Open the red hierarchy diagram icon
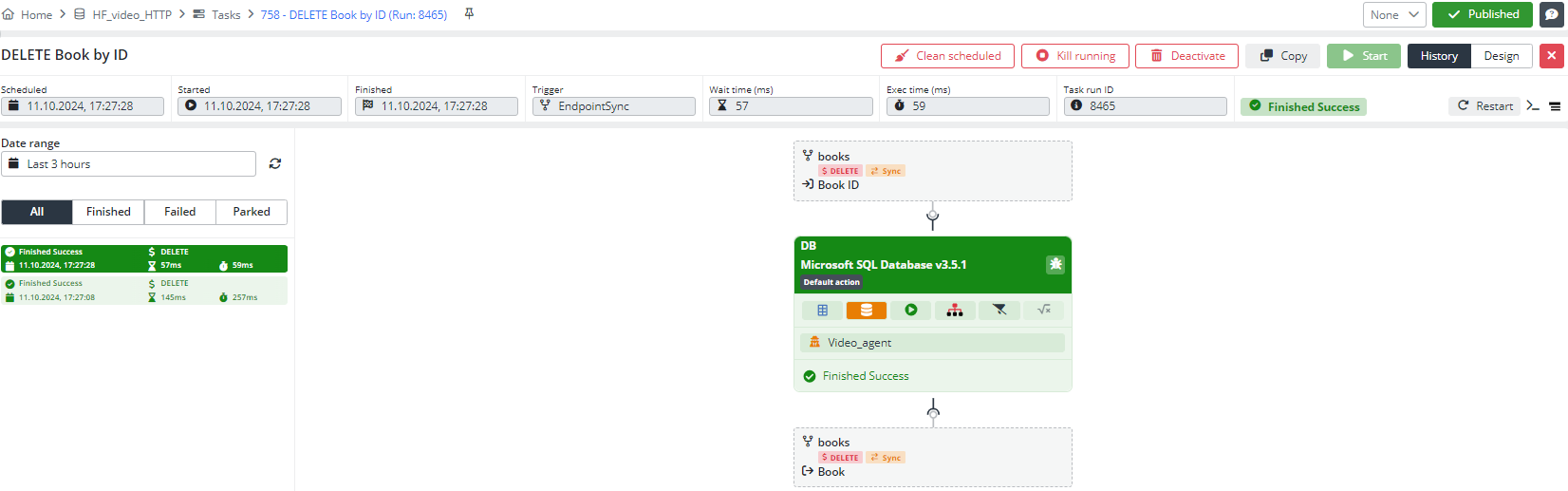The height and width of the screenshot is (491, 1568). click(x=955, y=311)
